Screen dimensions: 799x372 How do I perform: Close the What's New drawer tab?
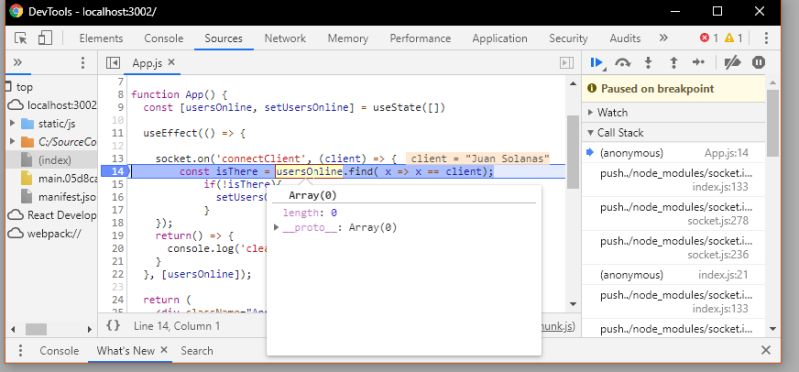pyautogui.click(x=164, y=350)
